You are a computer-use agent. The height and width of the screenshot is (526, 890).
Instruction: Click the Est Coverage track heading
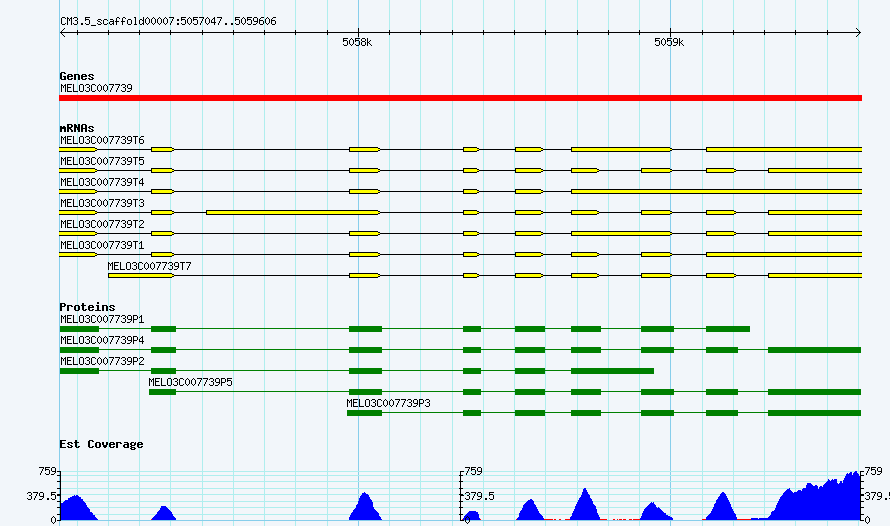[101, 444]
